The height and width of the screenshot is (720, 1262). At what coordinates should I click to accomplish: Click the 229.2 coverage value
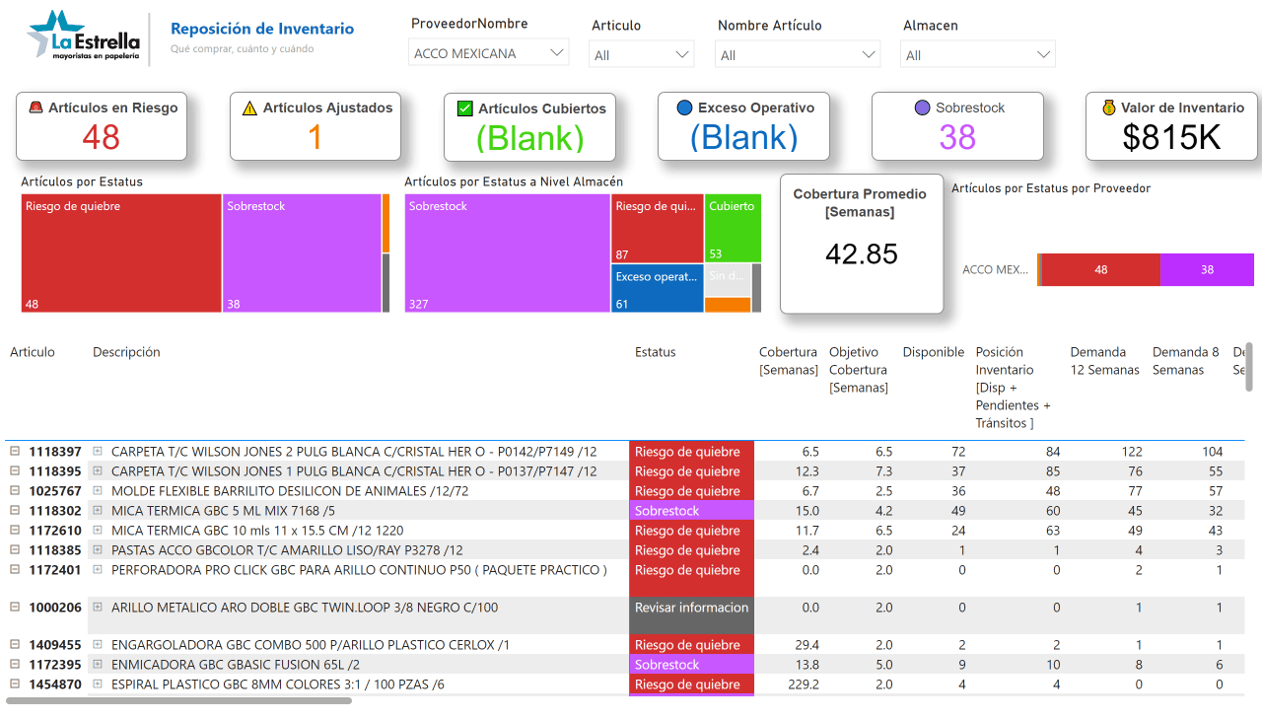click(x=803, y=684)
